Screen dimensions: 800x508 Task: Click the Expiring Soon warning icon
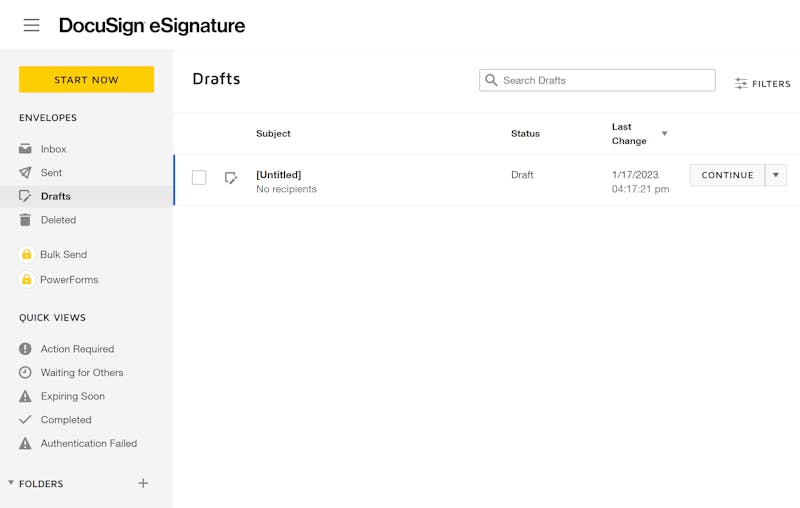point(25,396)
